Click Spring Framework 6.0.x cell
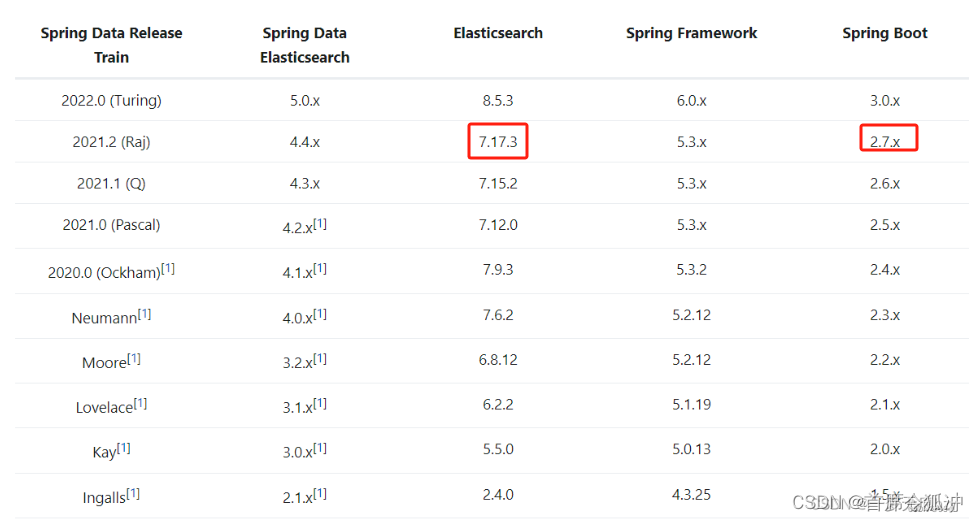978x522 pixels. click(691, 100)
